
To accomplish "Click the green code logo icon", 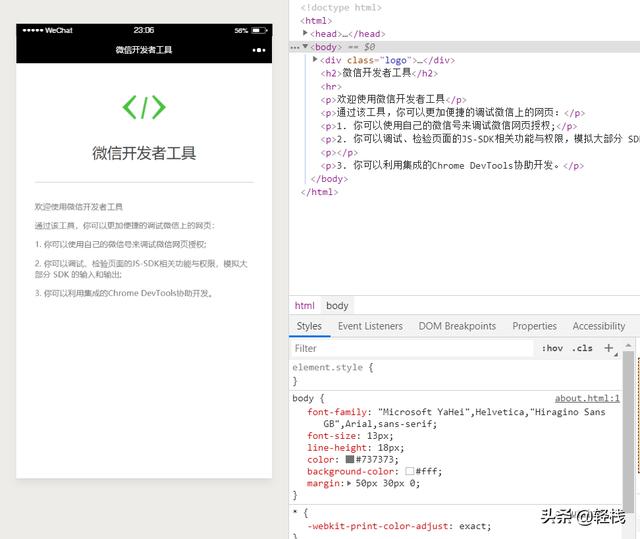I will coord(143,107).
